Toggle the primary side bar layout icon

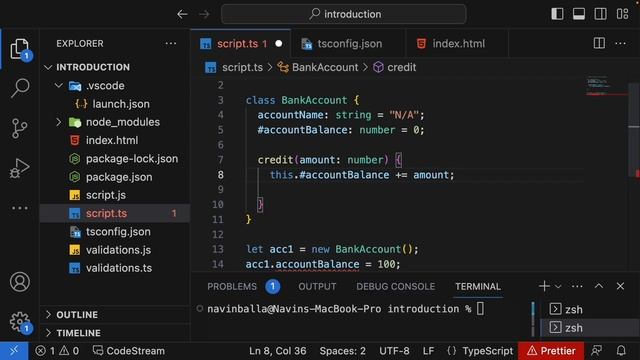click(x=557, y=14)
